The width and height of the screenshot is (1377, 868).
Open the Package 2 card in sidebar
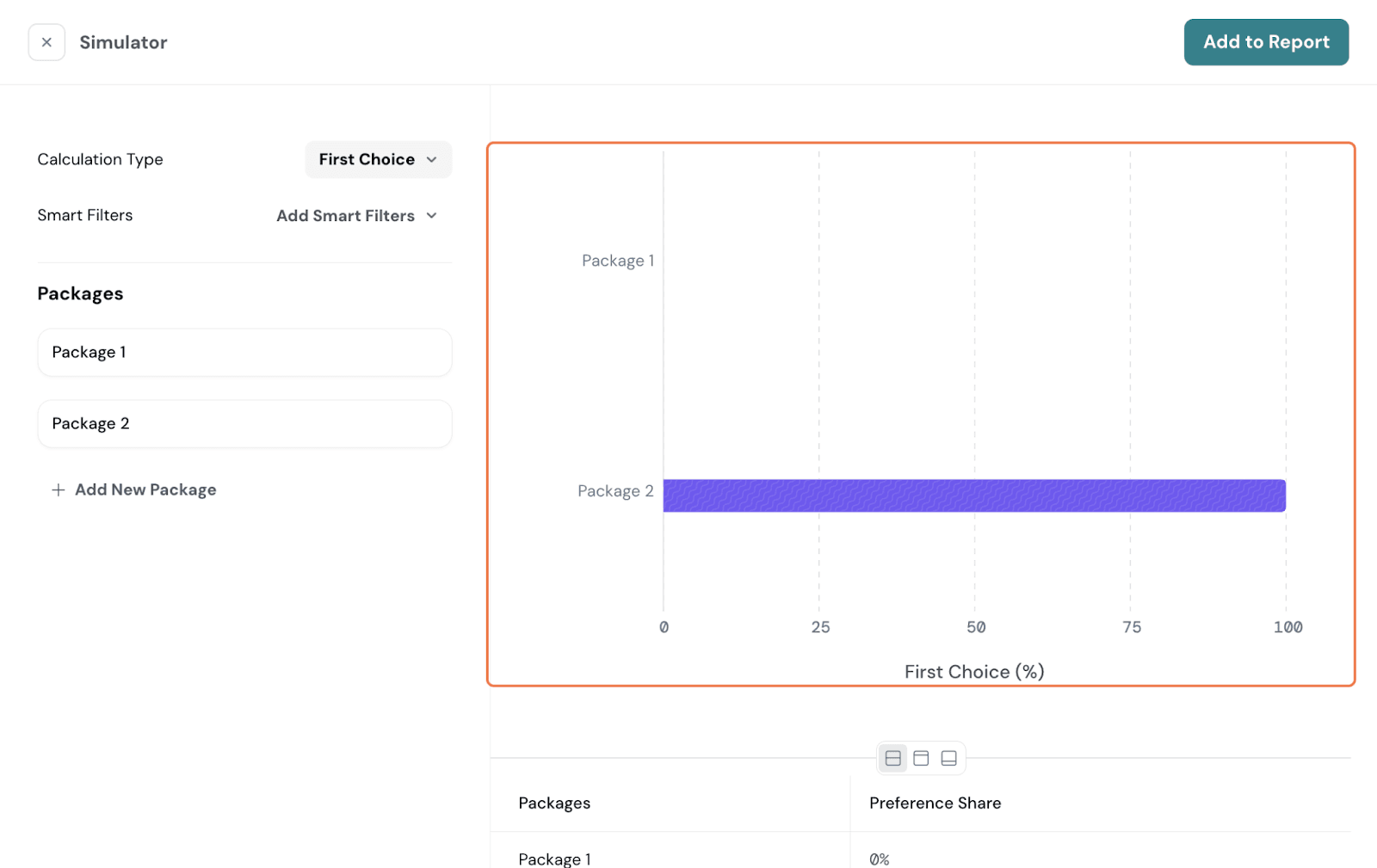coord(244,424)
